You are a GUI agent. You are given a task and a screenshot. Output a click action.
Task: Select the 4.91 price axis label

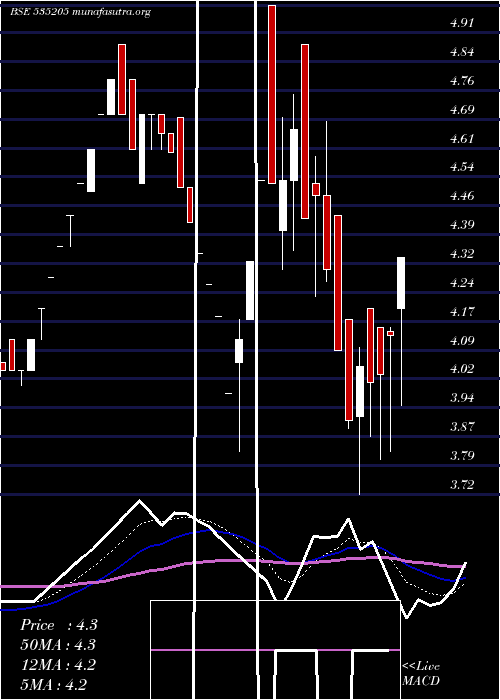(x=462, y=23)
